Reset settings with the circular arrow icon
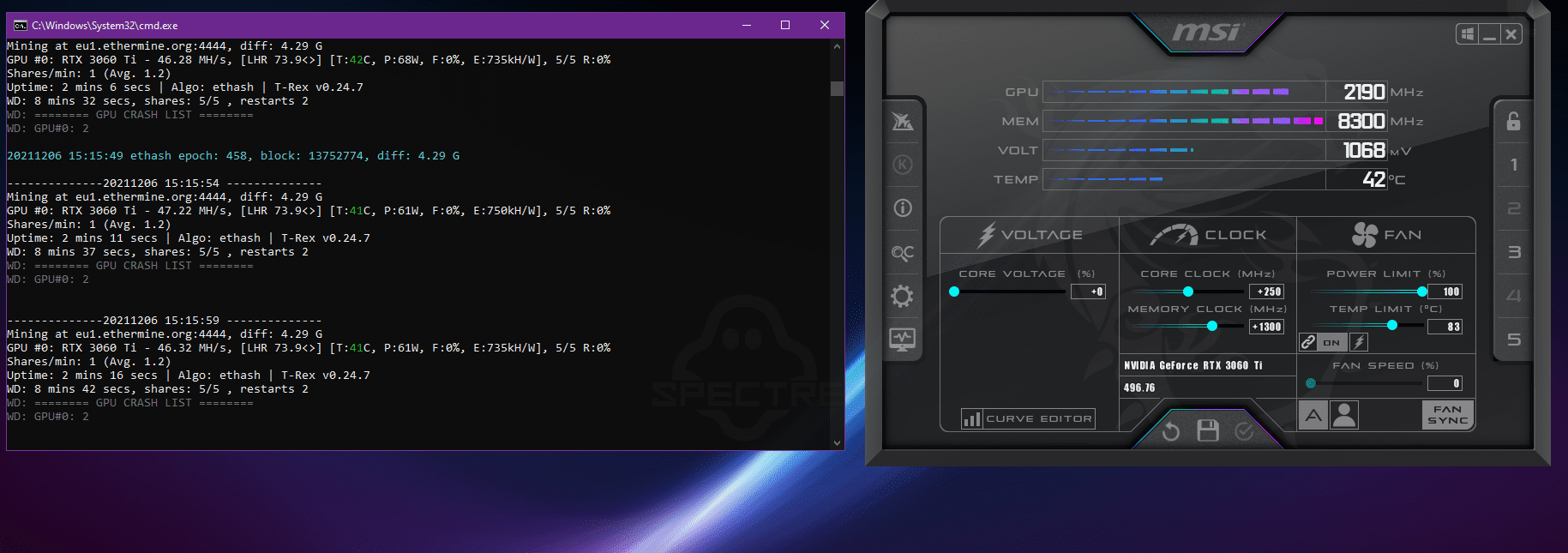The image size is (1568, 553). [x=1170, y=431]
